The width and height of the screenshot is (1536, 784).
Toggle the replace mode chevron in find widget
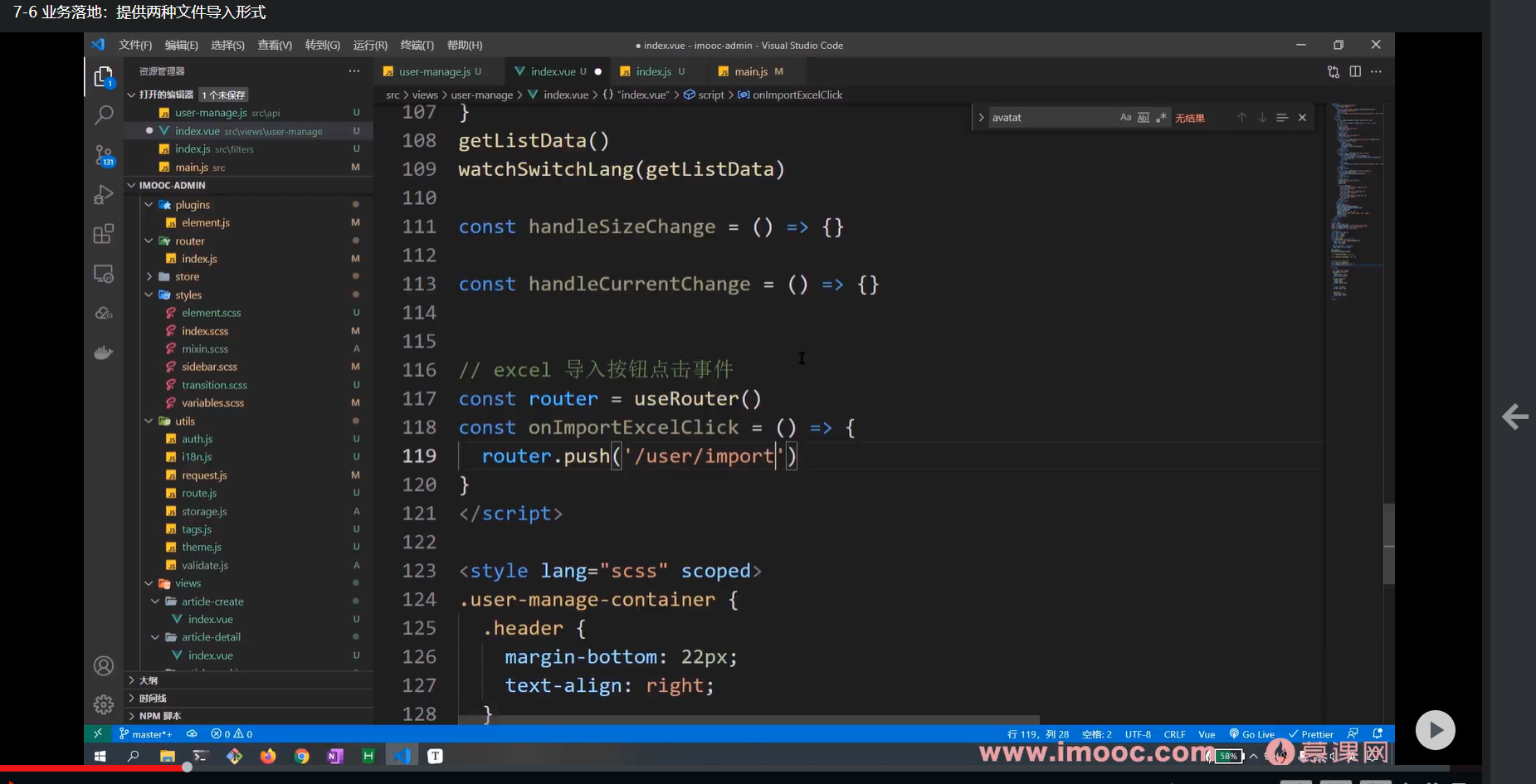pyautogui.click(x=981, y=118)
